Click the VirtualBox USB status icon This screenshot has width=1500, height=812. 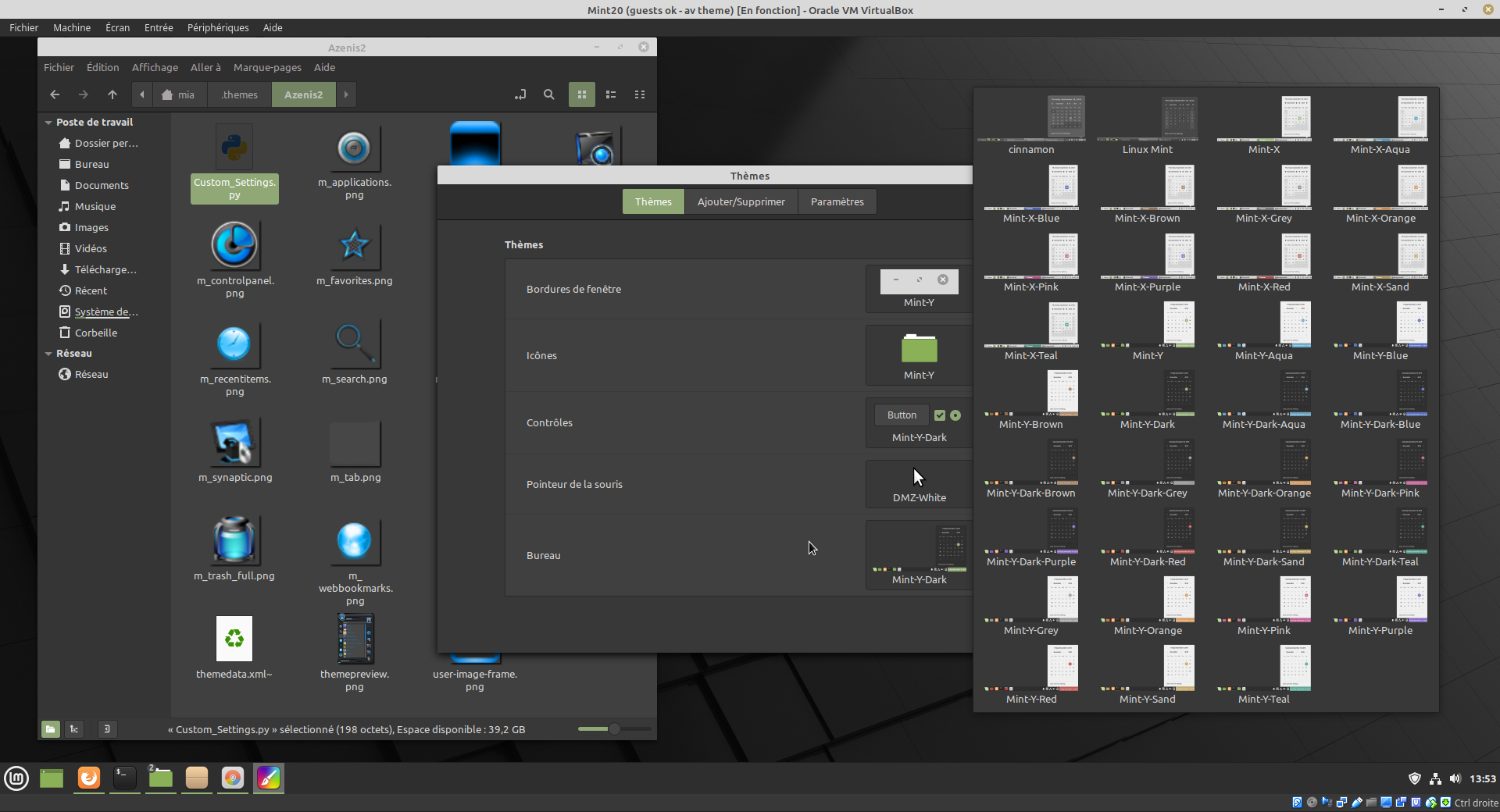pyautogui.click(x=1357, y=803)
